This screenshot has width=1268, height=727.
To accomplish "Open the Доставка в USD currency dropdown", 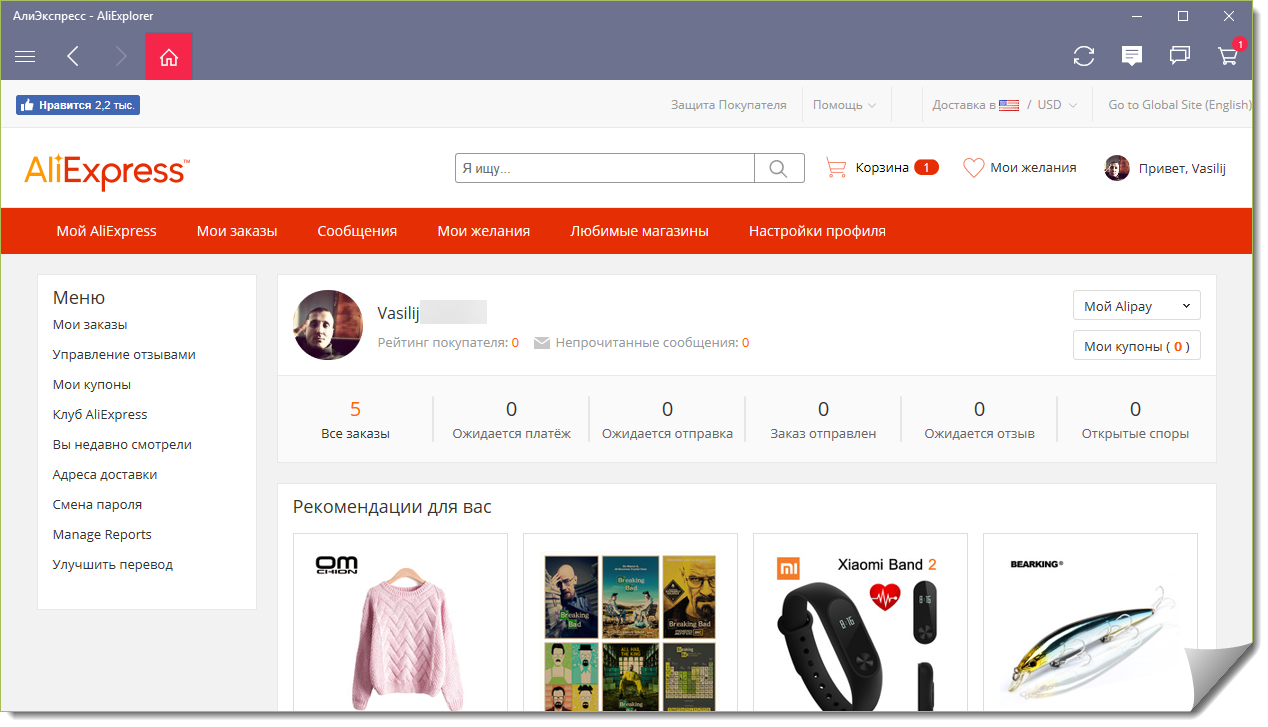I will click(x=1004, y=105).
